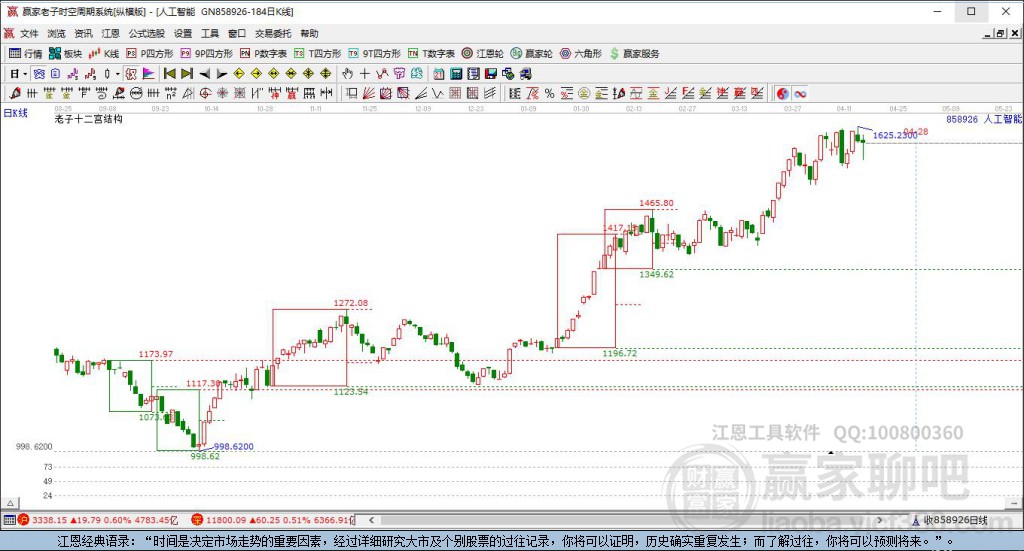Jump to first bar icon
The width and height of the screenshot is (1024, 551).
(x=169, y=74)
